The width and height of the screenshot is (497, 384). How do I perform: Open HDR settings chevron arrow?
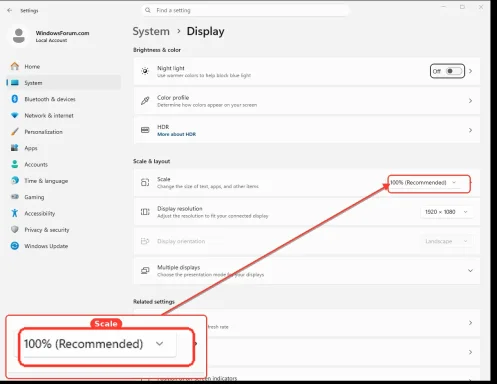[471, 130]
